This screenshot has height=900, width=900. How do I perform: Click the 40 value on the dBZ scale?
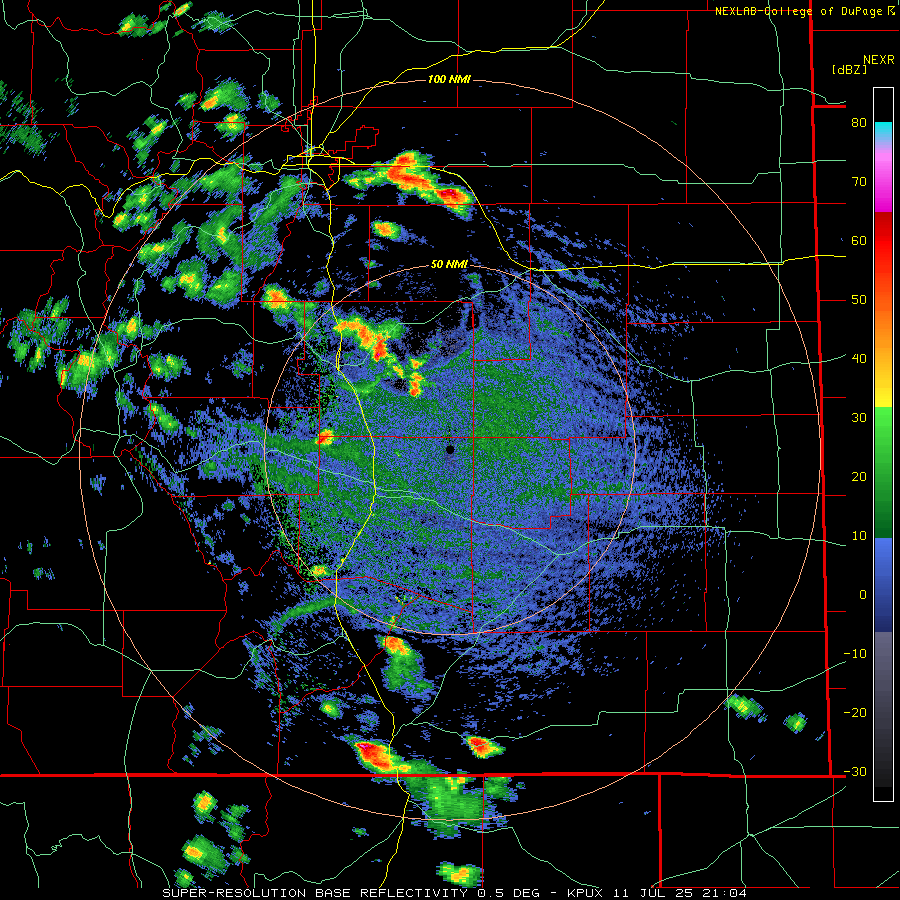coord(859,359)
